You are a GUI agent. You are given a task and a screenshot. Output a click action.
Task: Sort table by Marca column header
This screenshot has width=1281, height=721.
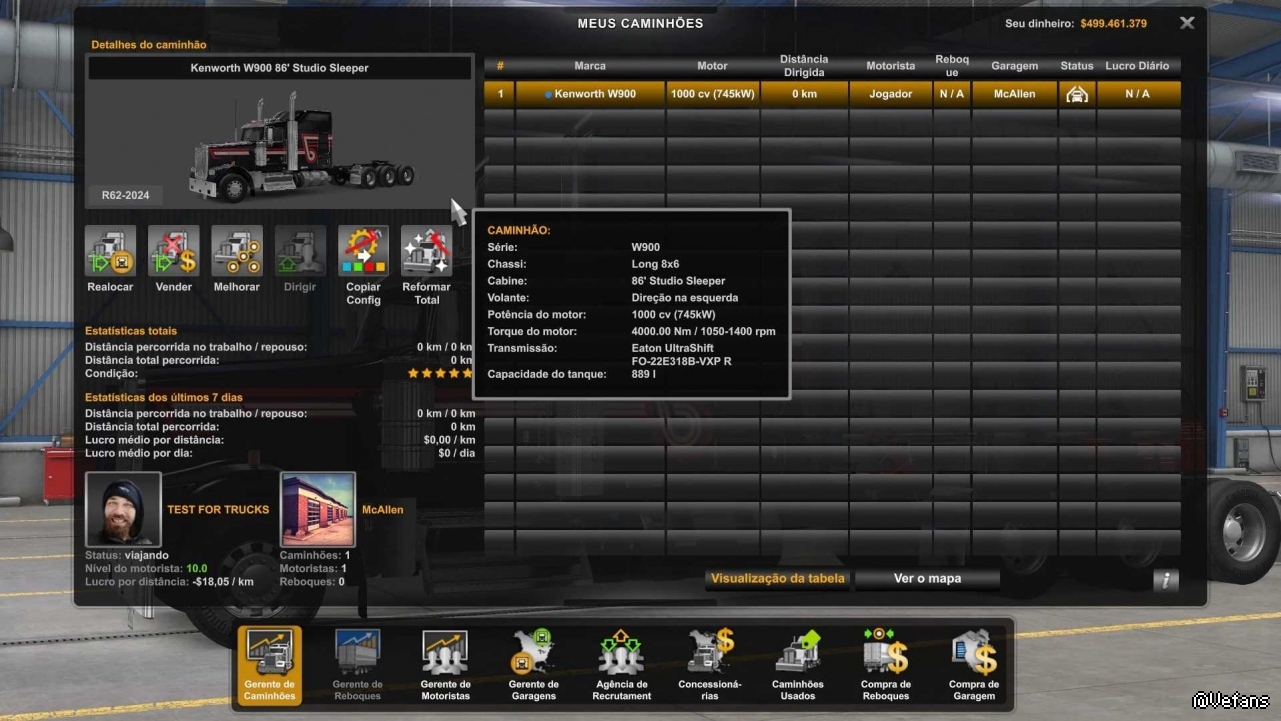[590, 66]
